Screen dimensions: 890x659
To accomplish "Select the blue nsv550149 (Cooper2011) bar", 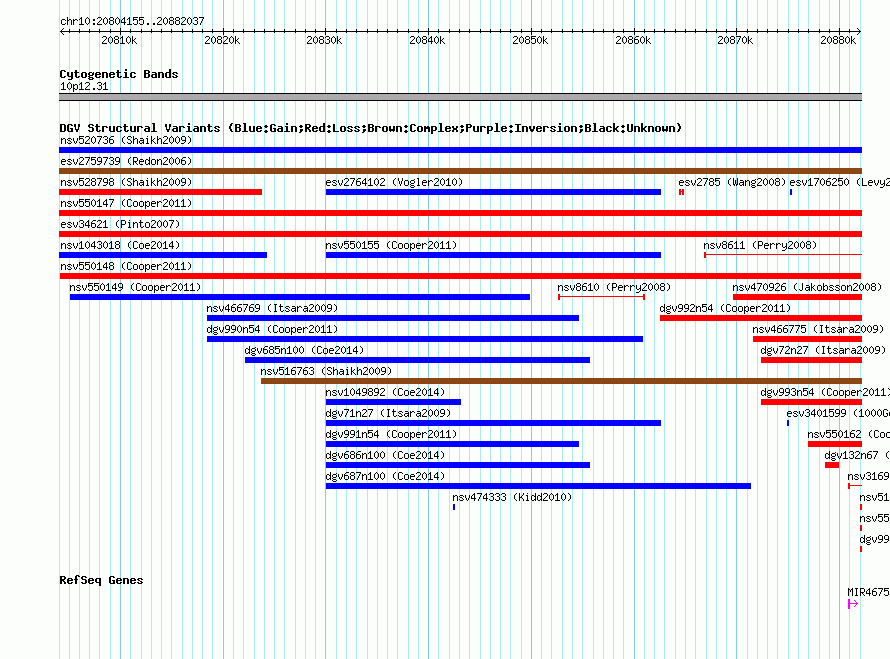I will coord(300,297).
